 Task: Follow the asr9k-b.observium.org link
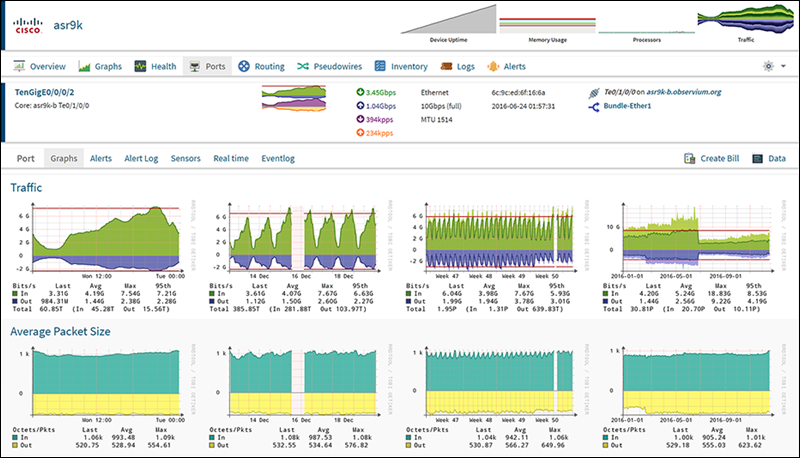pos(684,92)
